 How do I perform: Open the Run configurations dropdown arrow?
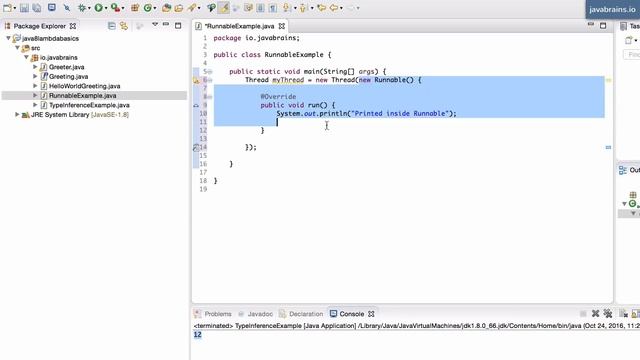[x=106, y=8]
